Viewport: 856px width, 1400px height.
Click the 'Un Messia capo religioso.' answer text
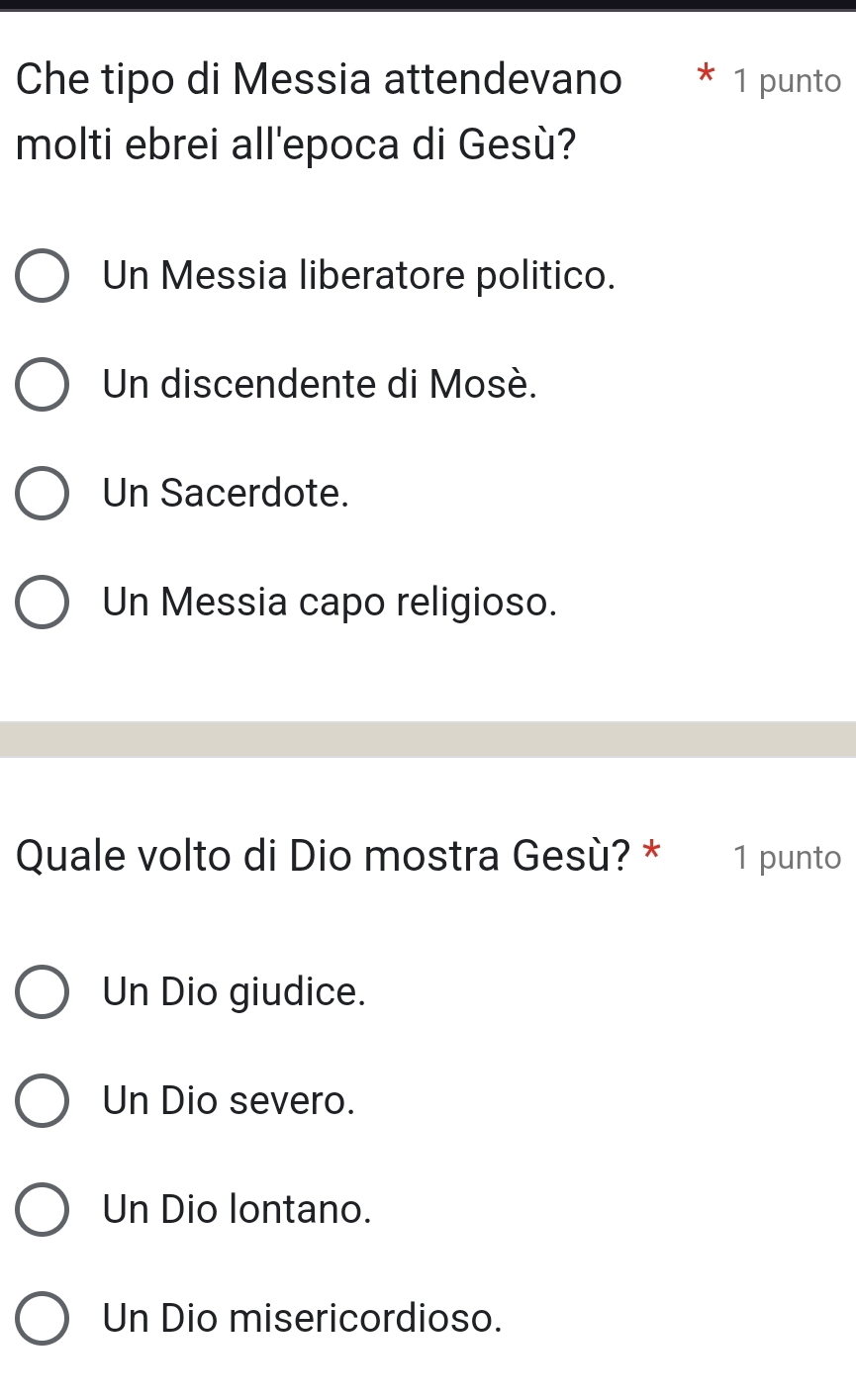[330, 602]
